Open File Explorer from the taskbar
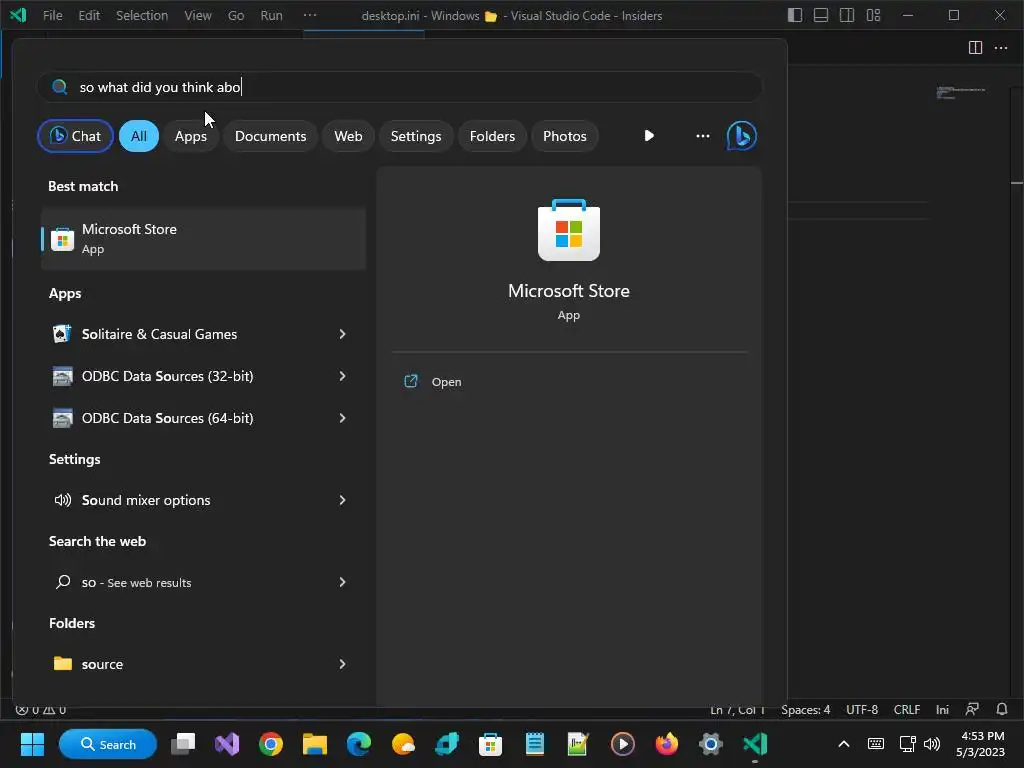Viewport: 1024px width, 768px height. tap(315, 744)
